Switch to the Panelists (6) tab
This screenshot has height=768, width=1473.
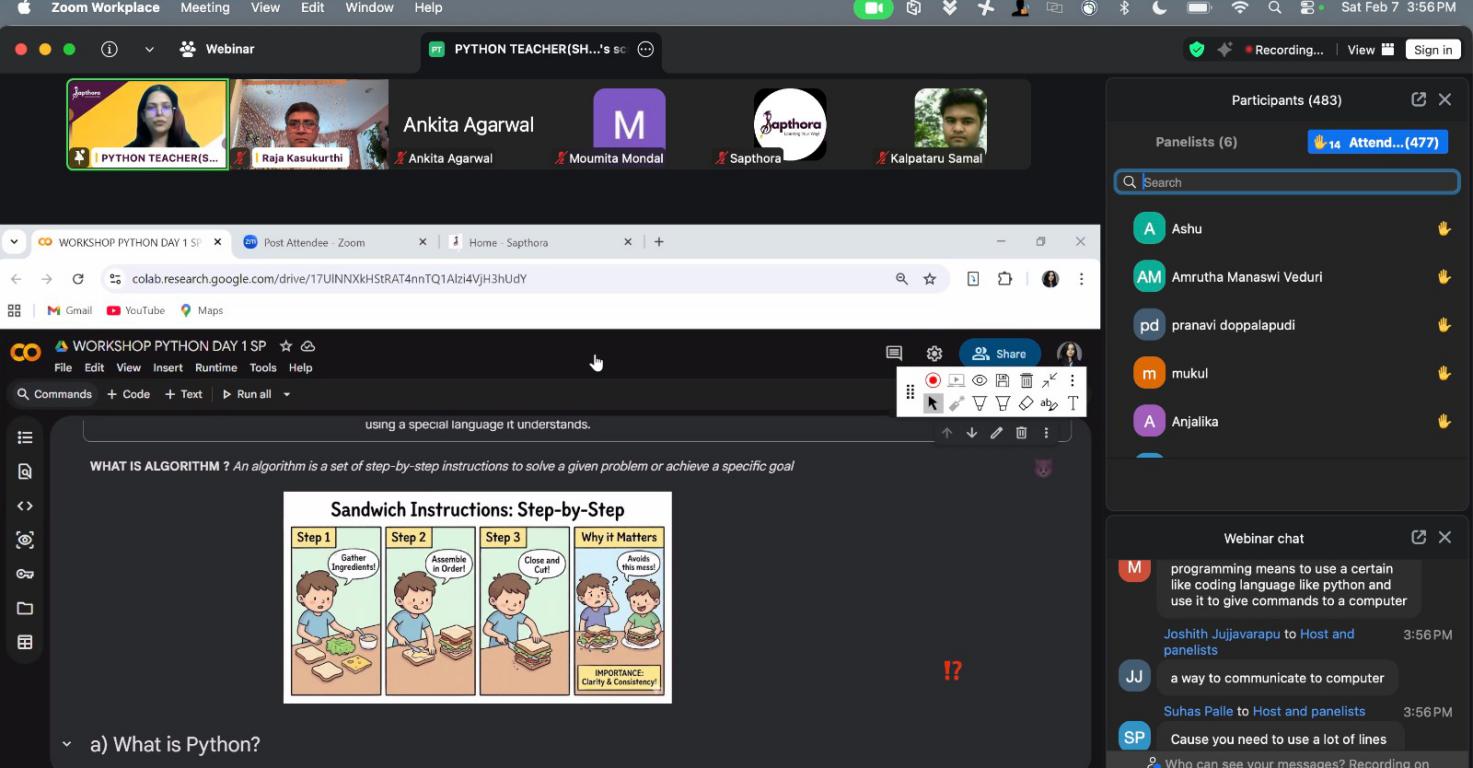click(1196, 142)
